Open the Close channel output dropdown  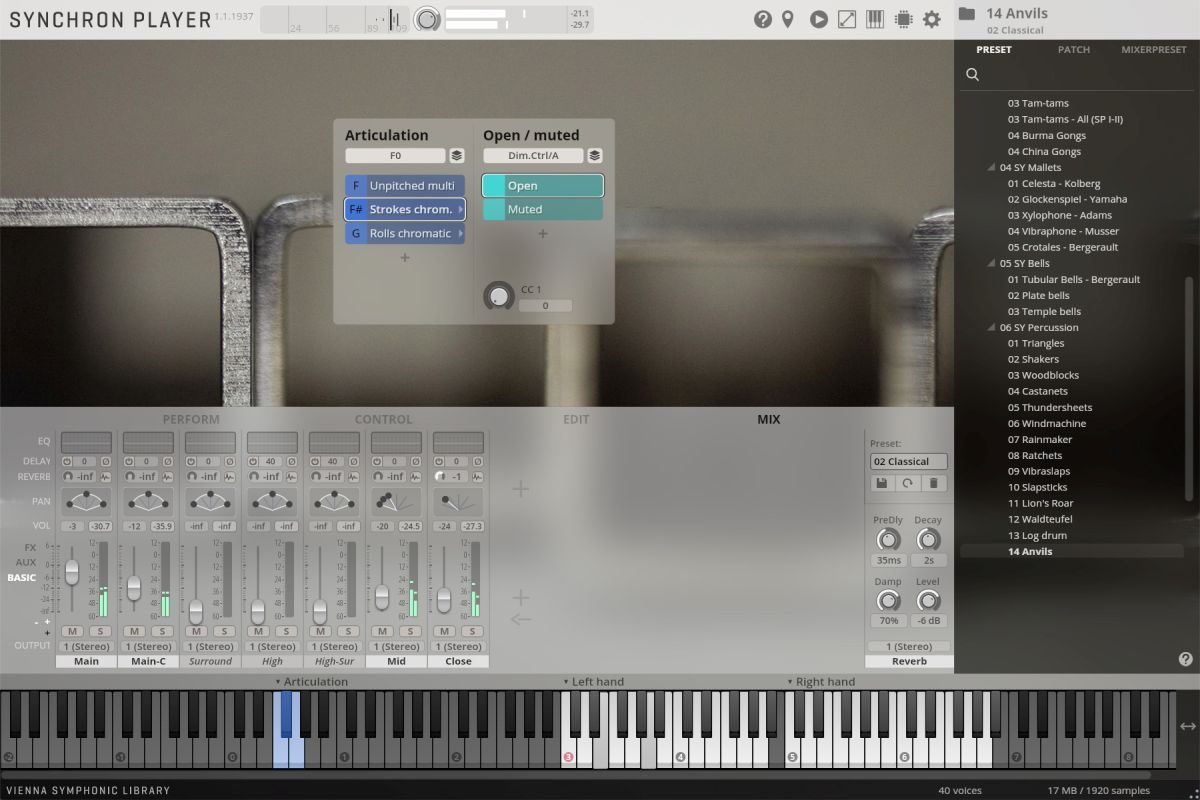point(458,647)
